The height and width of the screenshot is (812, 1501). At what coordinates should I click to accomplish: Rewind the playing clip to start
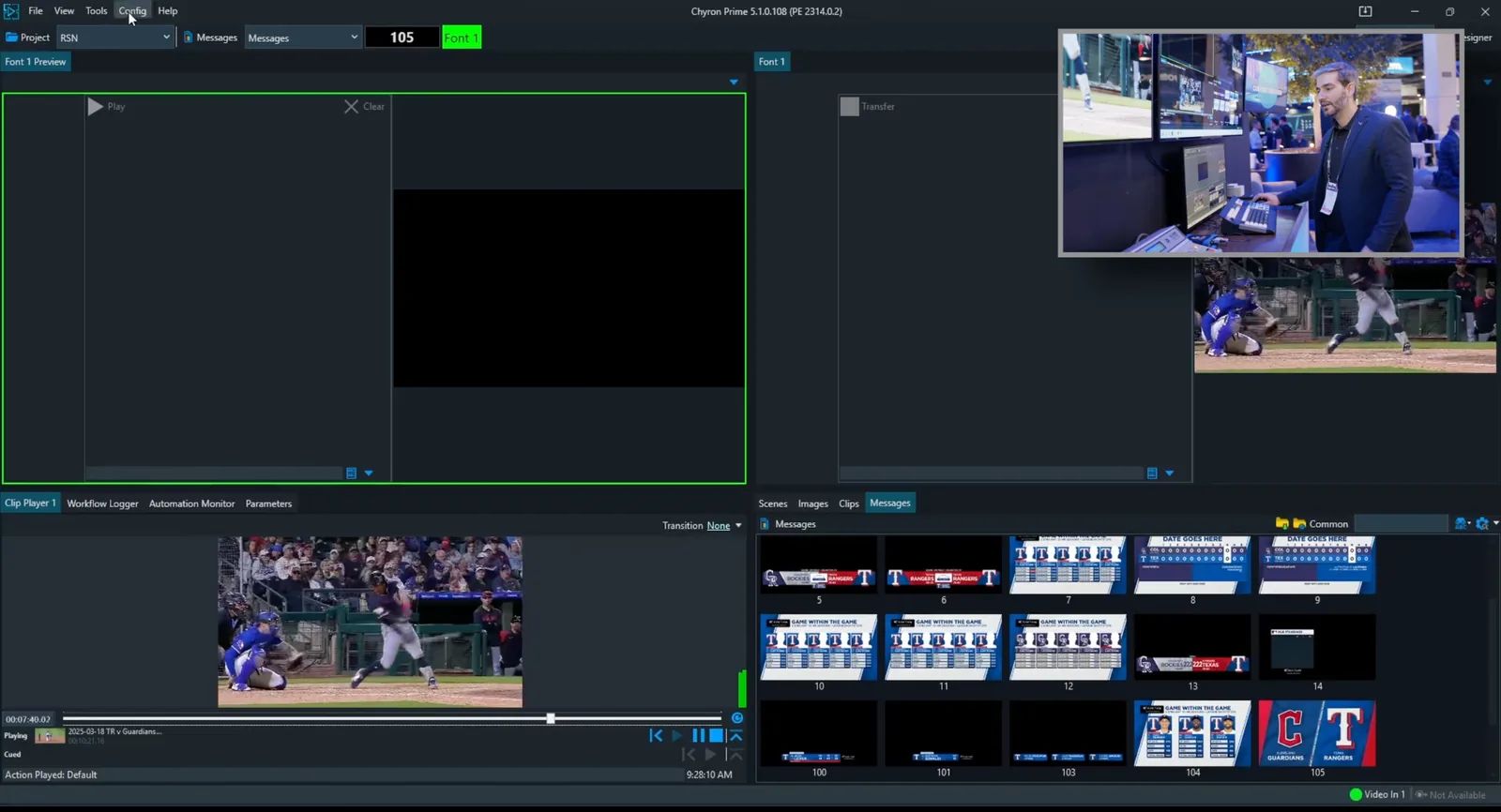[x=656, y=736]
